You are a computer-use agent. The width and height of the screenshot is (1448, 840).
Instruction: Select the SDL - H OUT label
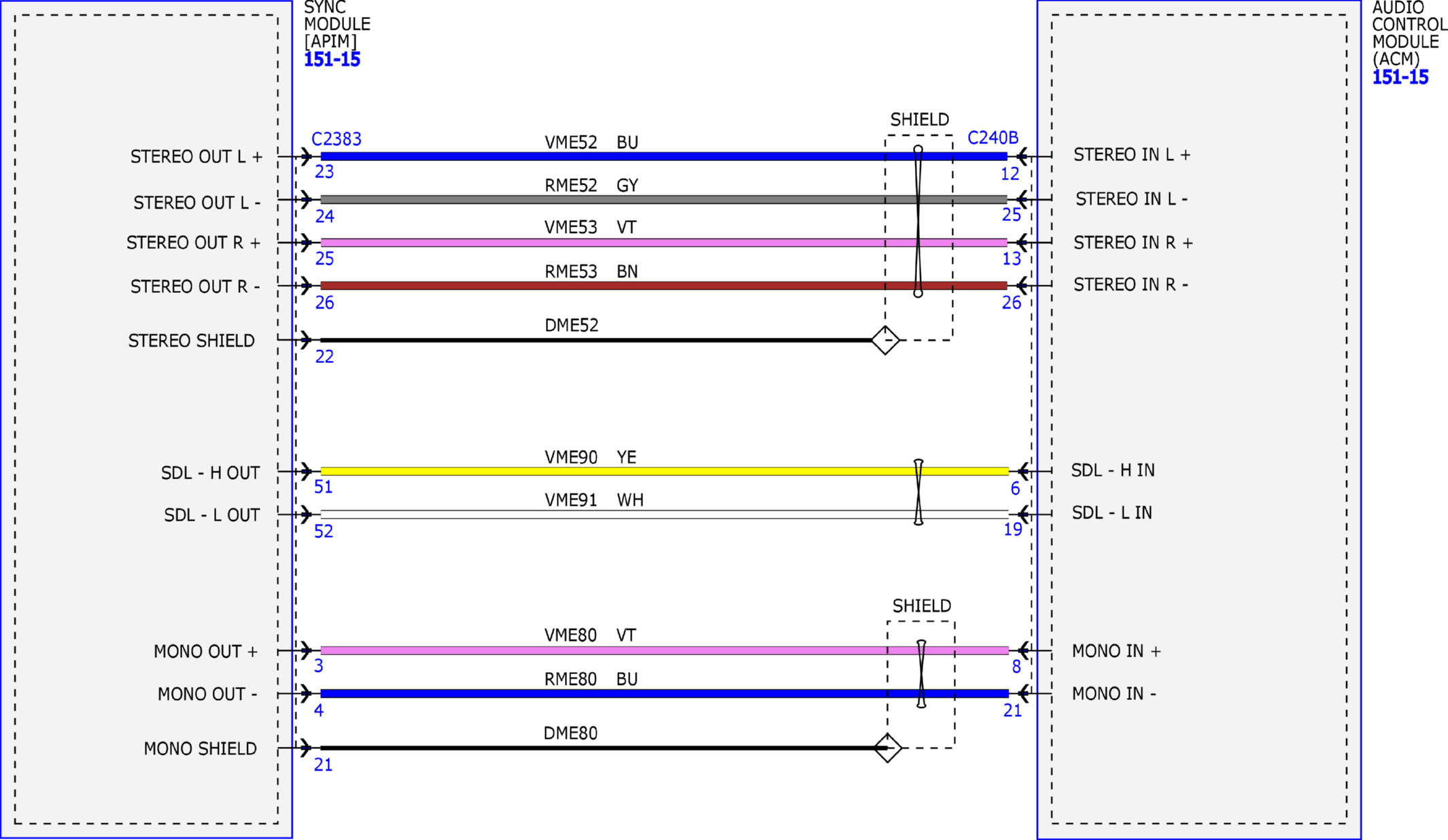[210, 473]
